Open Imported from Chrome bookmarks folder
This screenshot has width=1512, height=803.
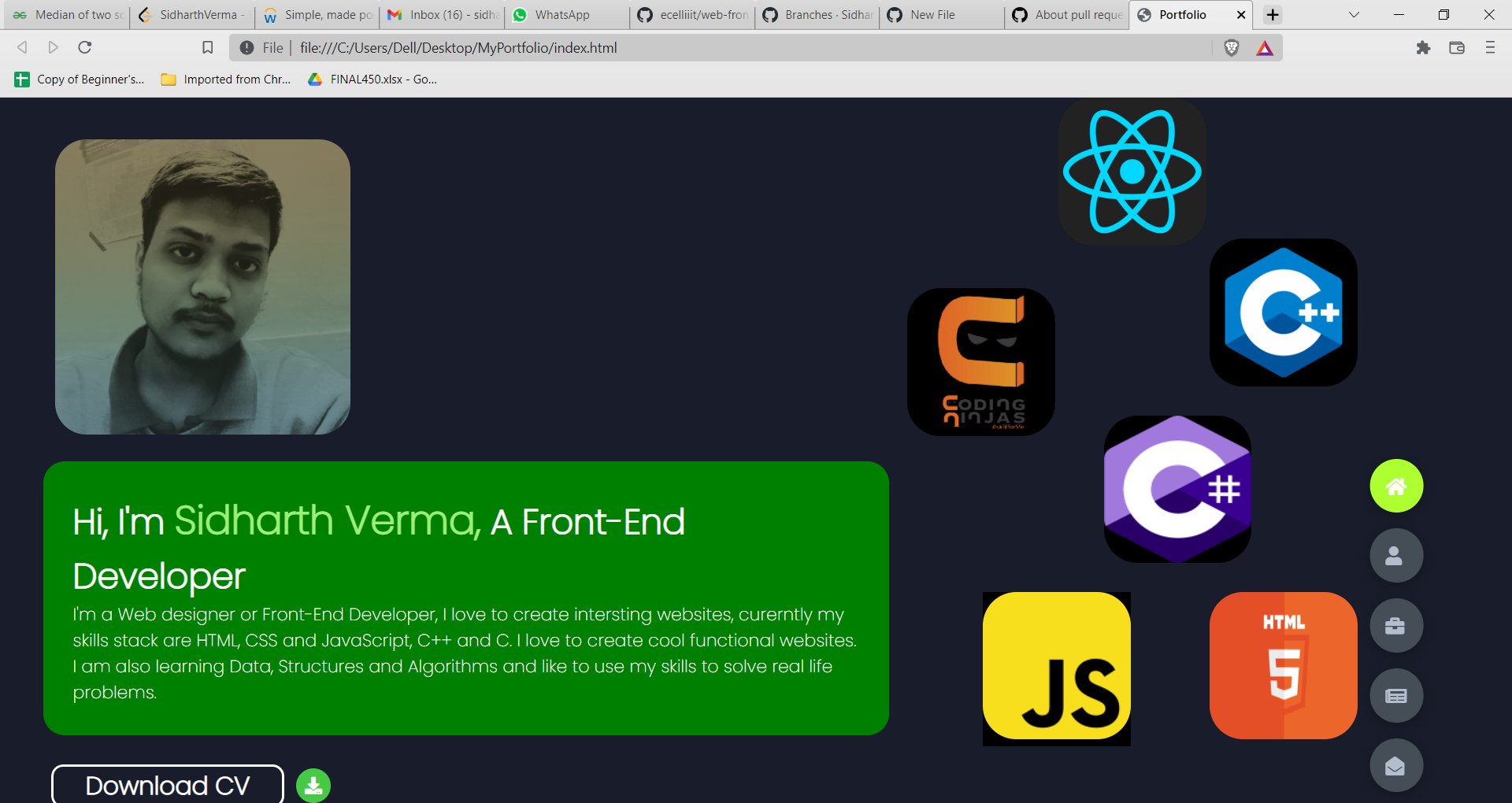tap(226, 80)
